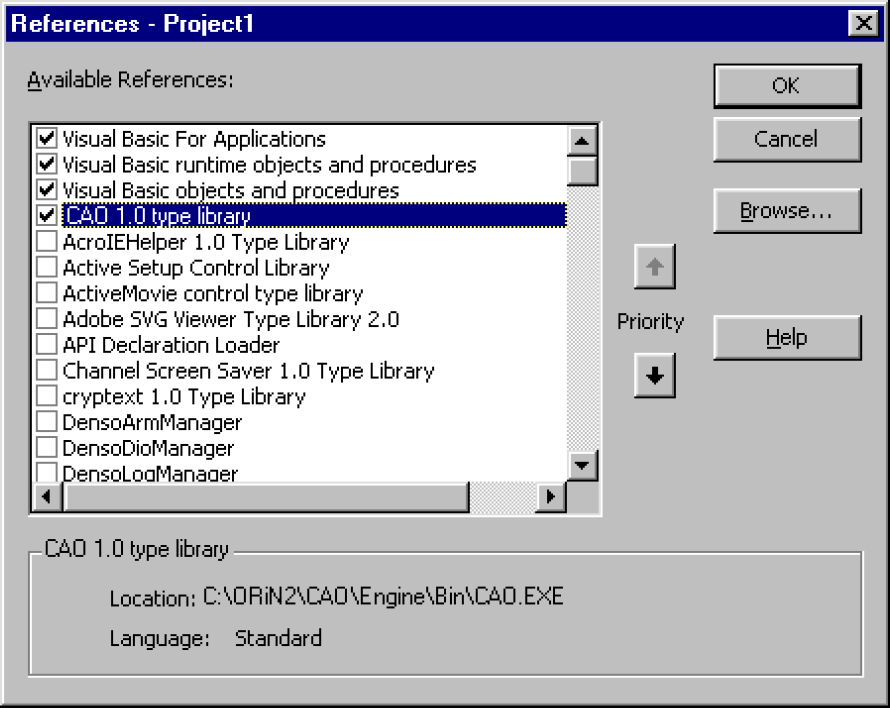Check API Declaration Loader checkbox
Screen dimensions: 890x708
(x=47, y=345)
